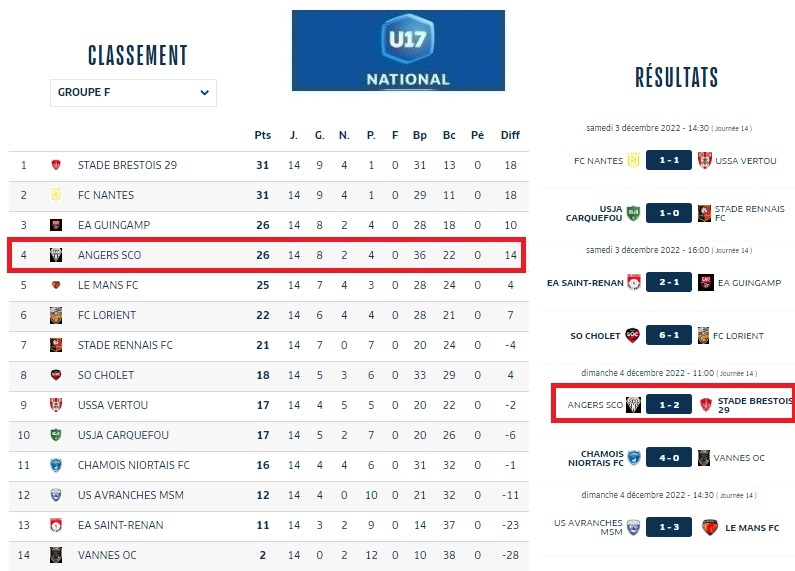Click the SO Cholet crest in standings
795x571 pixels.
pos(56,375)
